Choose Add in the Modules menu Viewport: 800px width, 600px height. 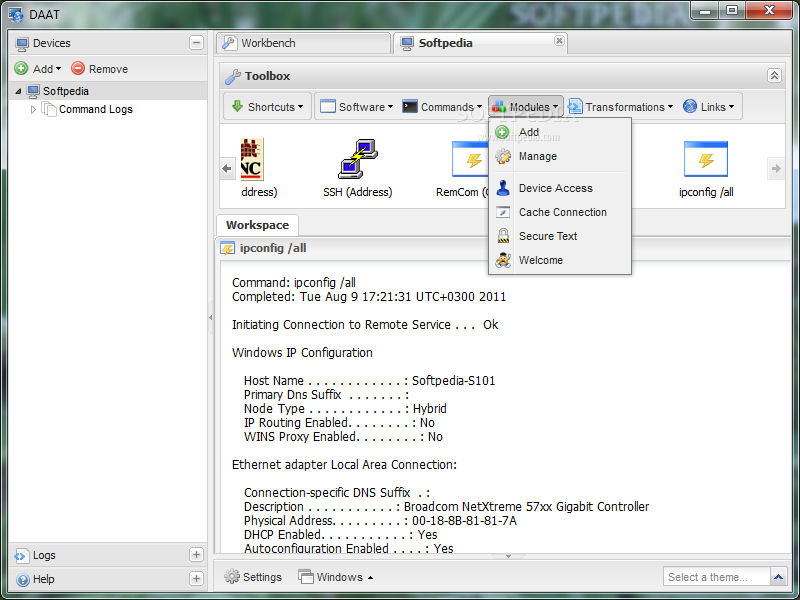click(x=560, y=132)
